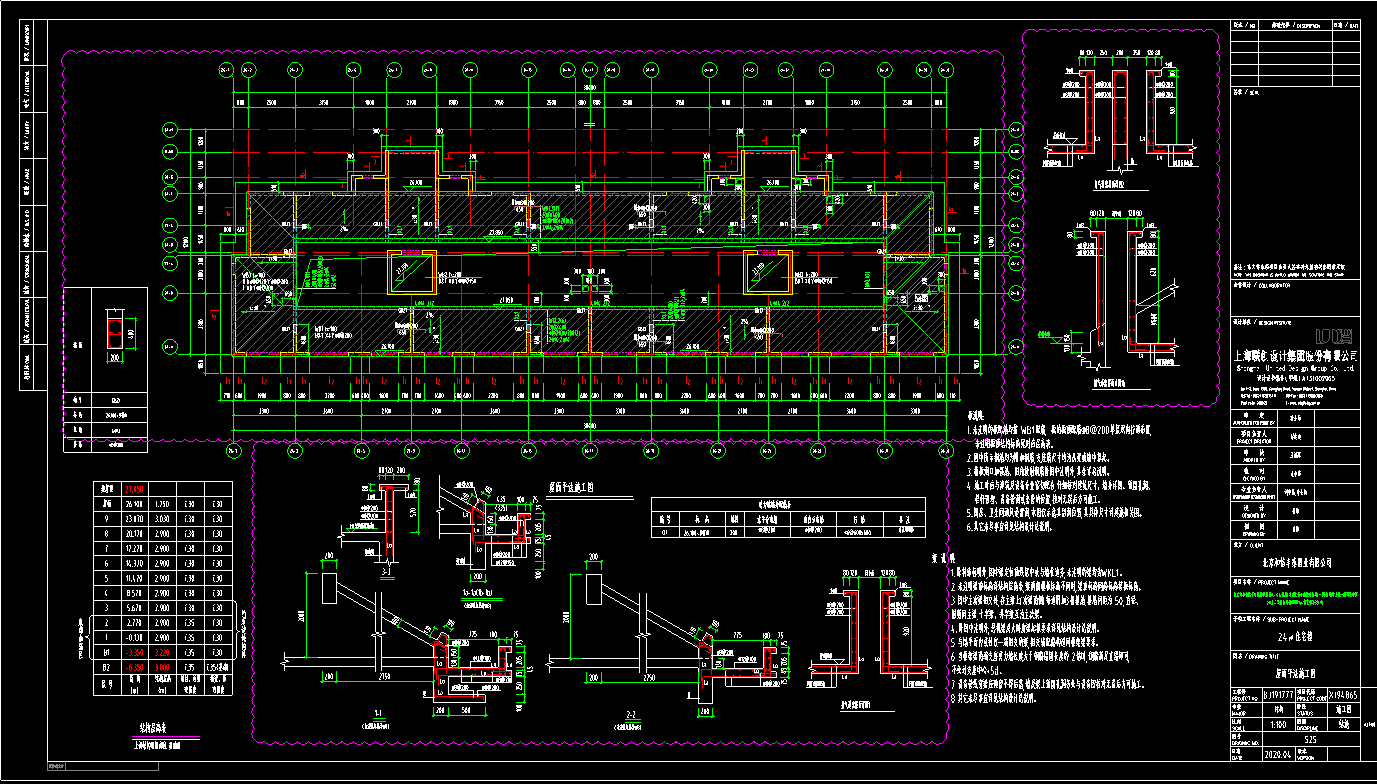The height and width of the screenshot is (784, 1377).
Task: Click drawing number S25 in title block
Action: pyautogui.click(x=1310, y=739)
